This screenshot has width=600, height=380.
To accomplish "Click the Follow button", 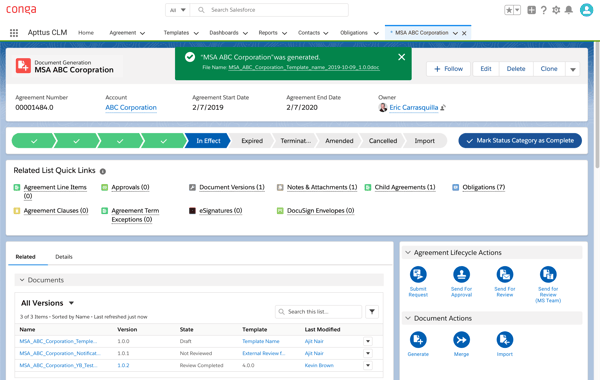I will click(x=448, y=69).
